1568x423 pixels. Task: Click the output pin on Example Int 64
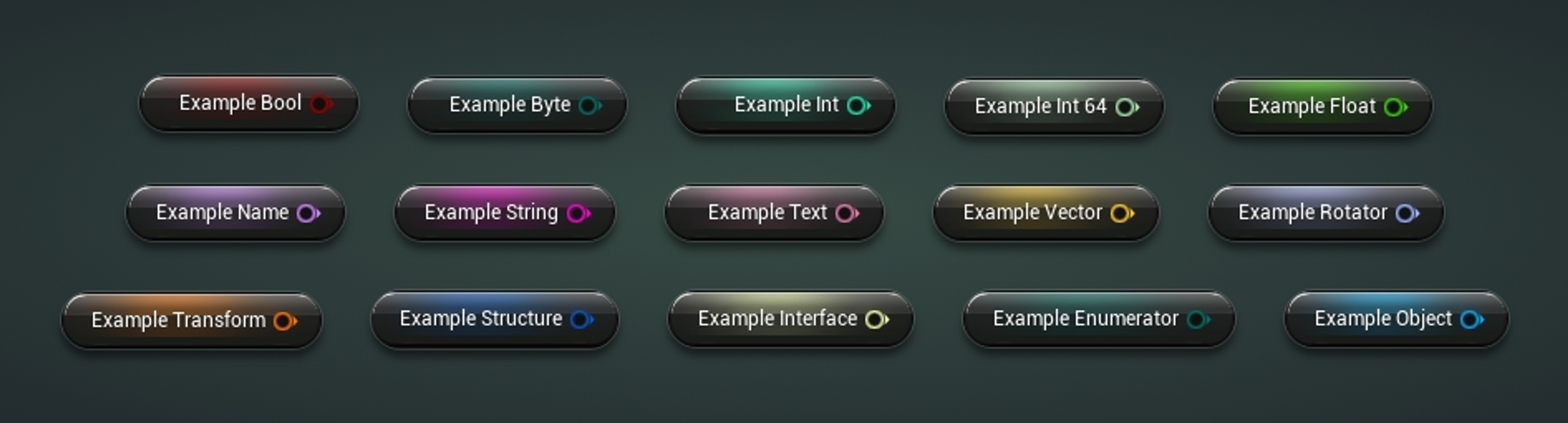click(x=1127, y=107)
